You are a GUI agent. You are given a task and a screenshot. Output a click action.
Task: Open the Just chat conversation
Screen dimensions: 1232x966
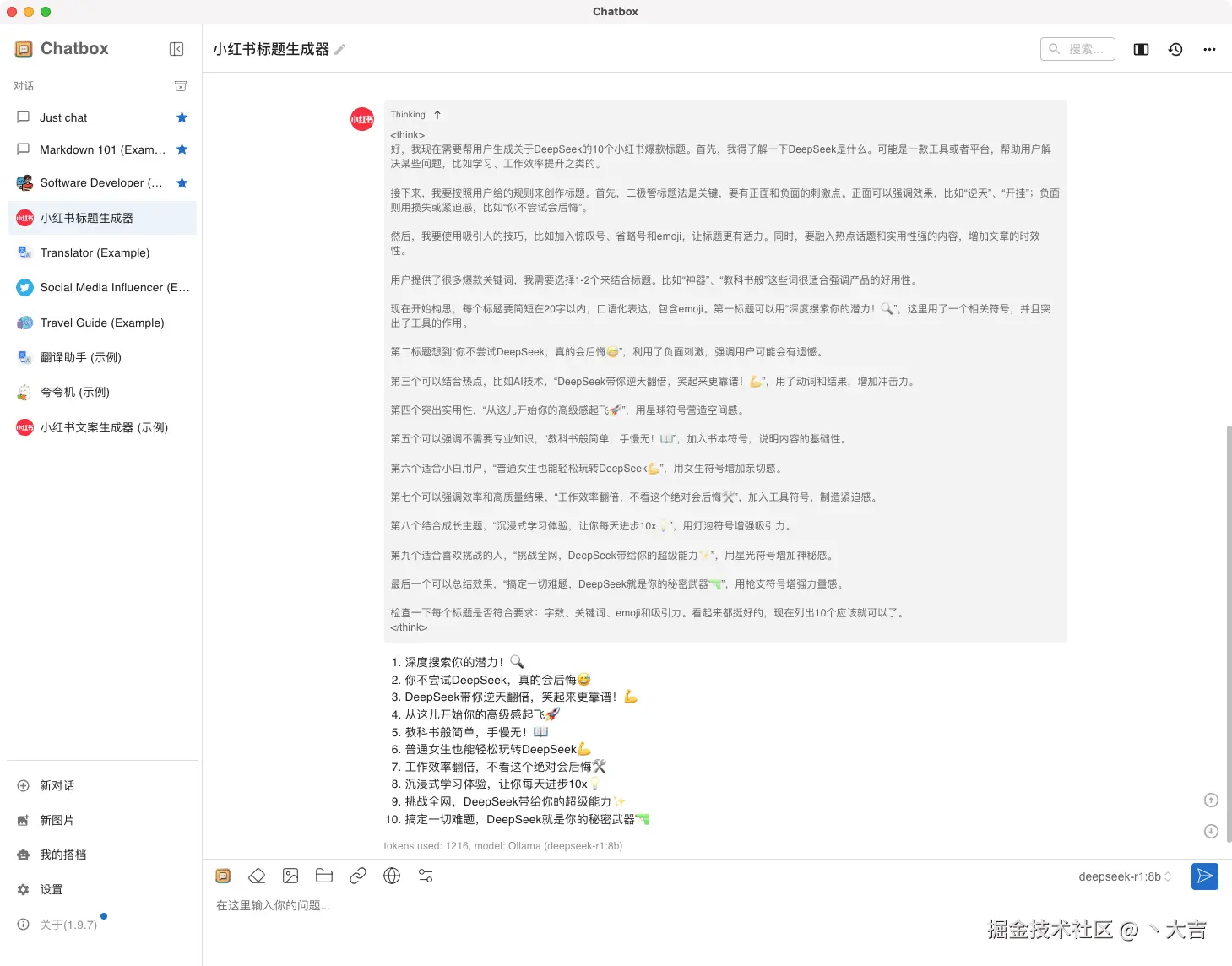tap(102, 117)
